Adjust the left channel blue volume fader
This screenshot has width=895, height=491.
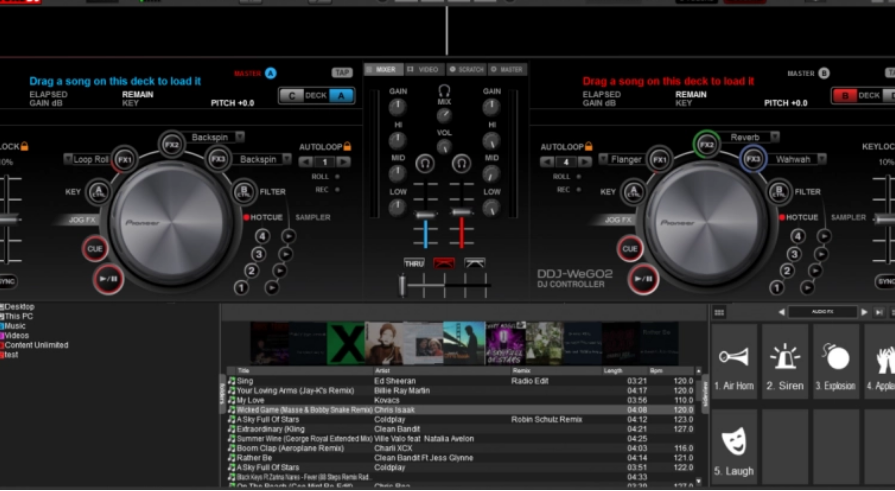[x=425, y=215]
